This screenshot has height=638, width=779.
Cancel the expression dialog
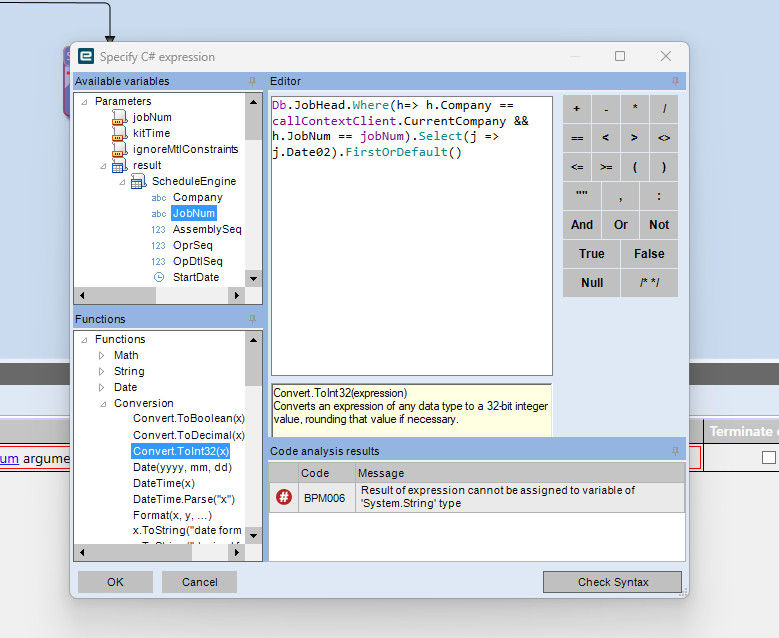coord(199,582)
